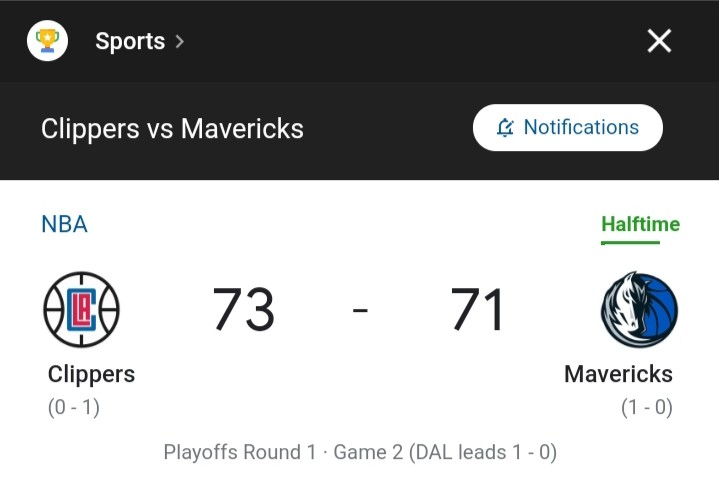Click the Clippers team logo

coord(82,310)
